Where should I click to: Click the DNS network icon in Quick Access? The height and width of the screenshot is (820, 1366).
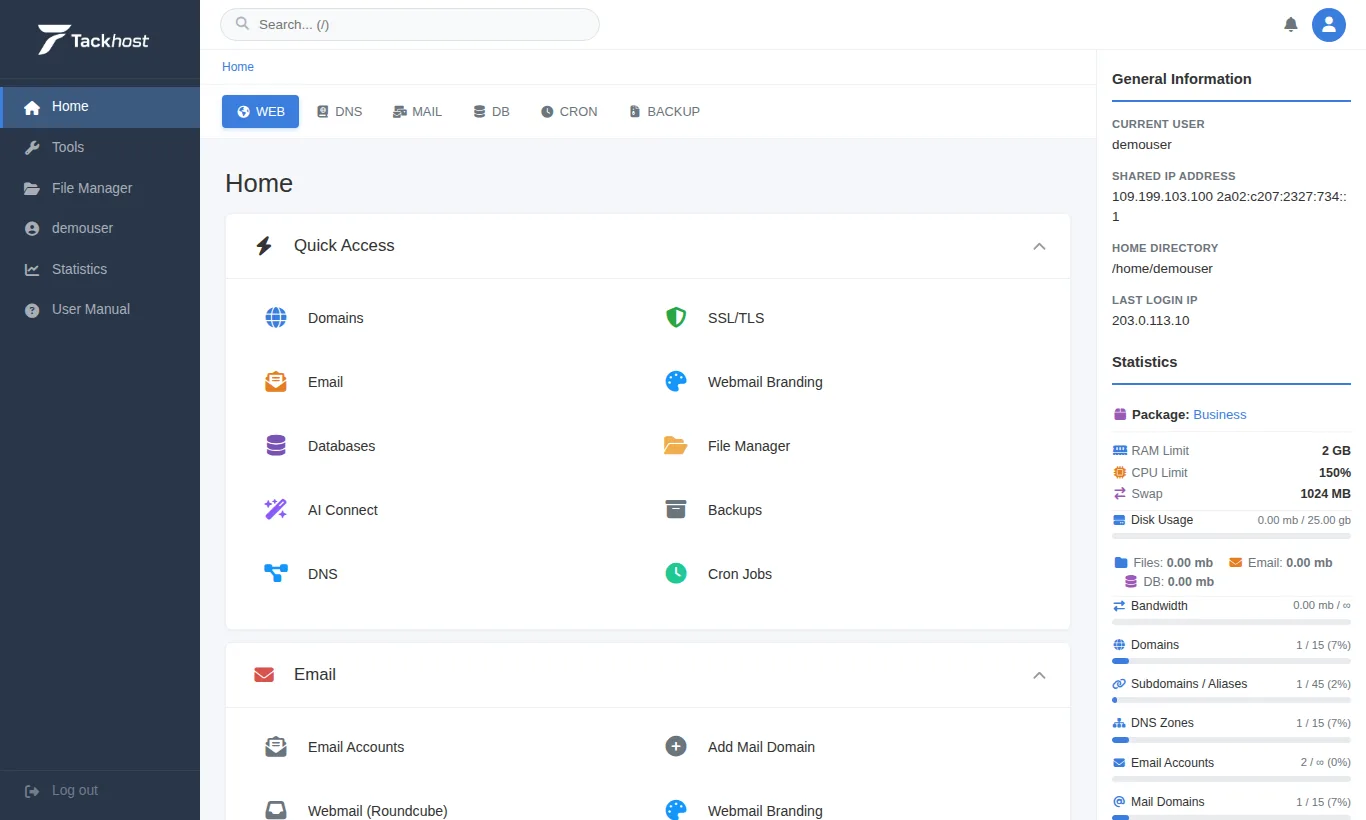[x=276, y=574]
